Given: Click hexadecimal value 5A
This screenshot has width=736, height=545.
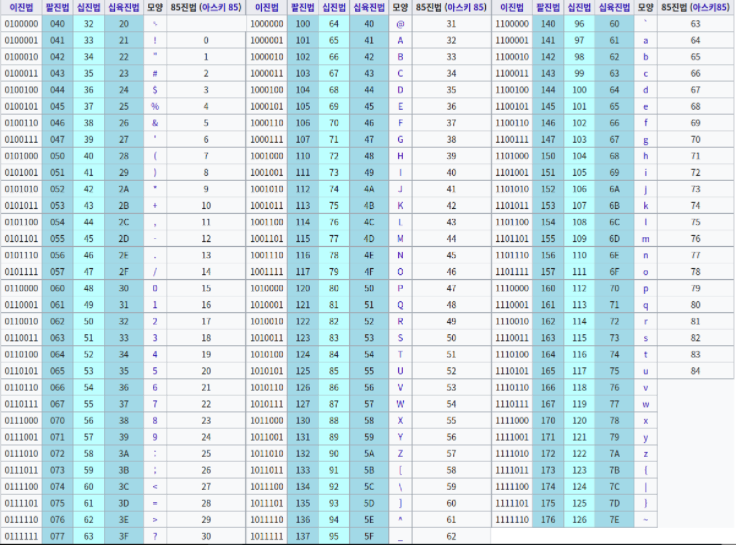Looking at the screenshot, I should pos(369,453).
